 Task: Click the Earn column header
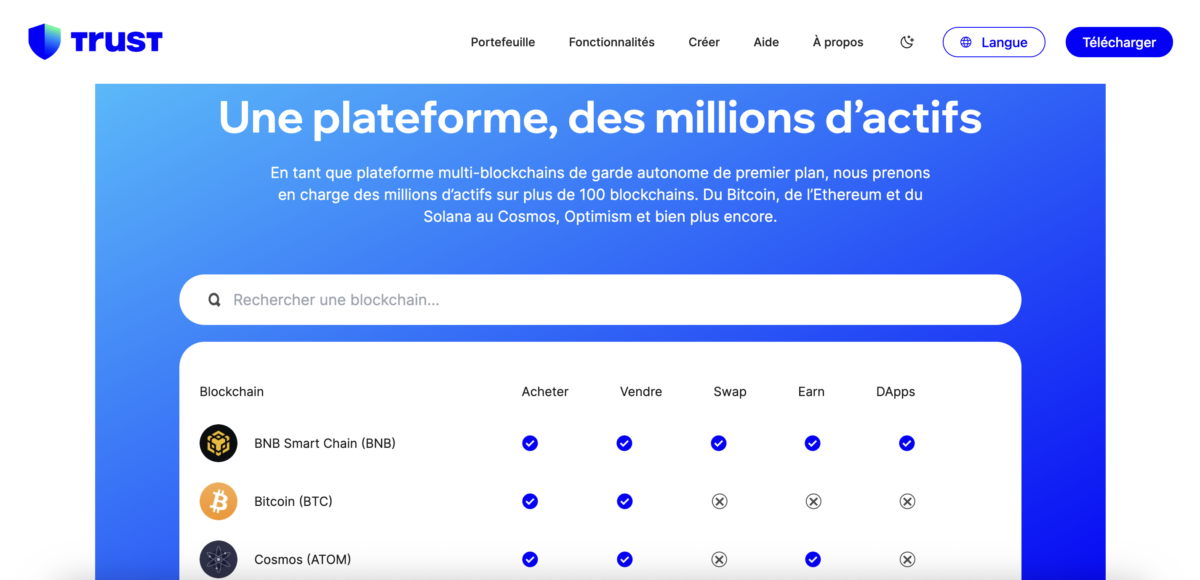pyautogui.click(x=811, y=392)
